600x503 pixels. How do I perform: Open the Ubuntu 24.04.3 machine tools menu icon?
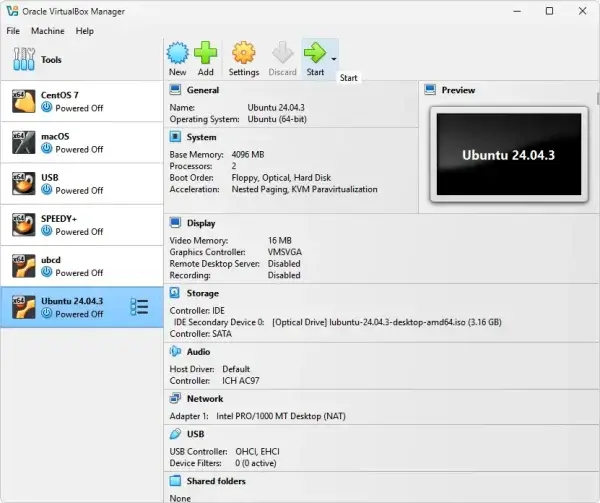pos(139,307)
